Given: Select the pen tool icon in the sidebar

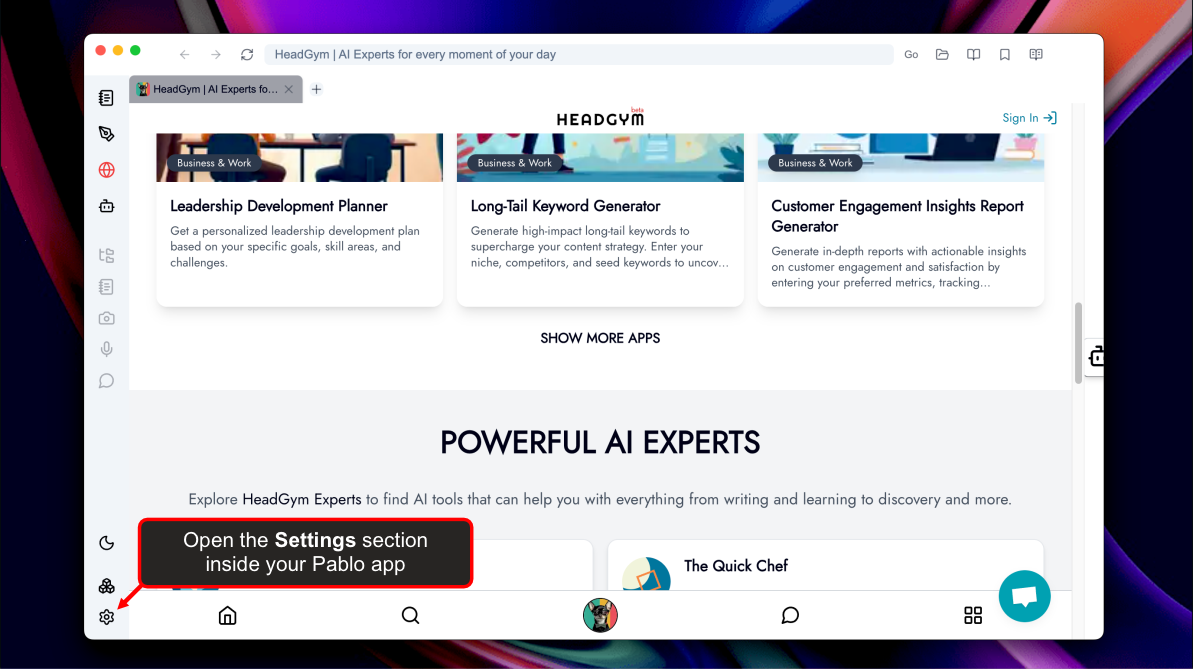Looking at the screenshot, I should point(107,134).
